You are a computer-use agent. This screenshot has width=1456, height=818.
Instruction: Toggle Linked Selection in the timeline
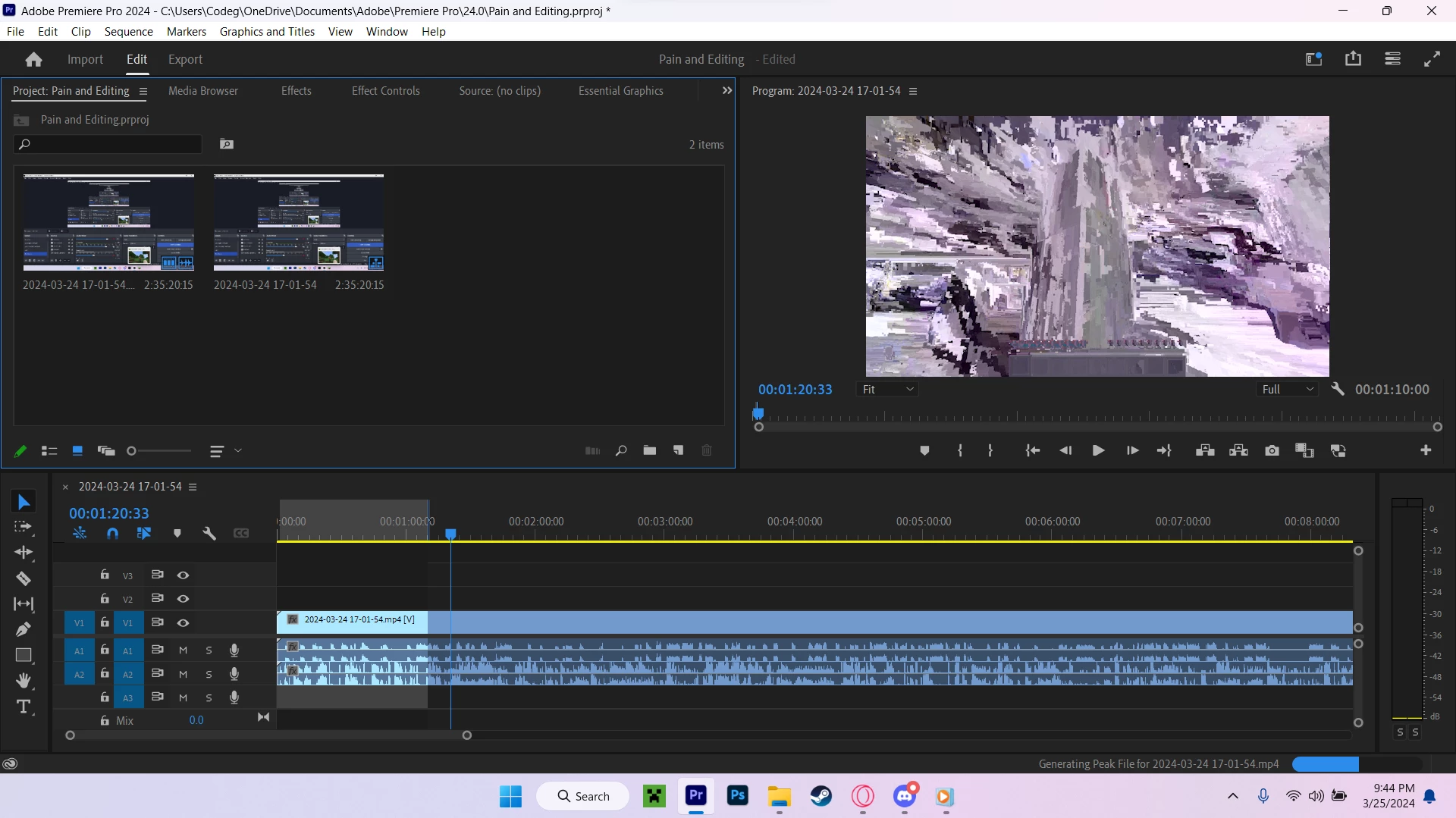[143, 533]
